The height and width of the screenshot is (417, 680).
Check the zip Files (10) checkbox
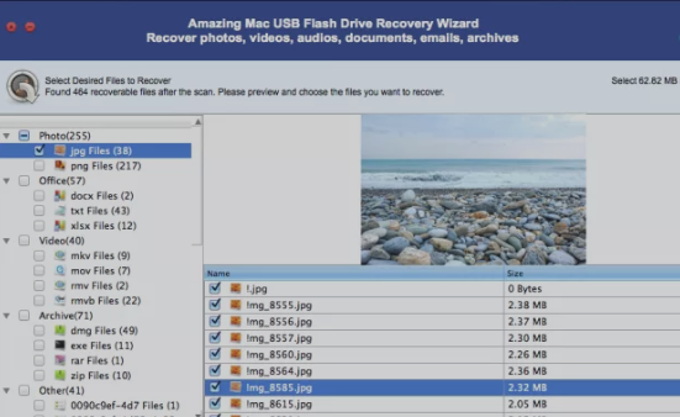point(39,375)
